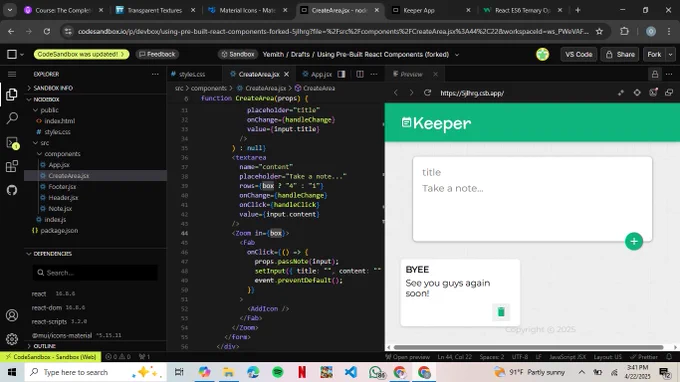
Task: Switch to the Material Icons browser tab
Action: [248, 10]
